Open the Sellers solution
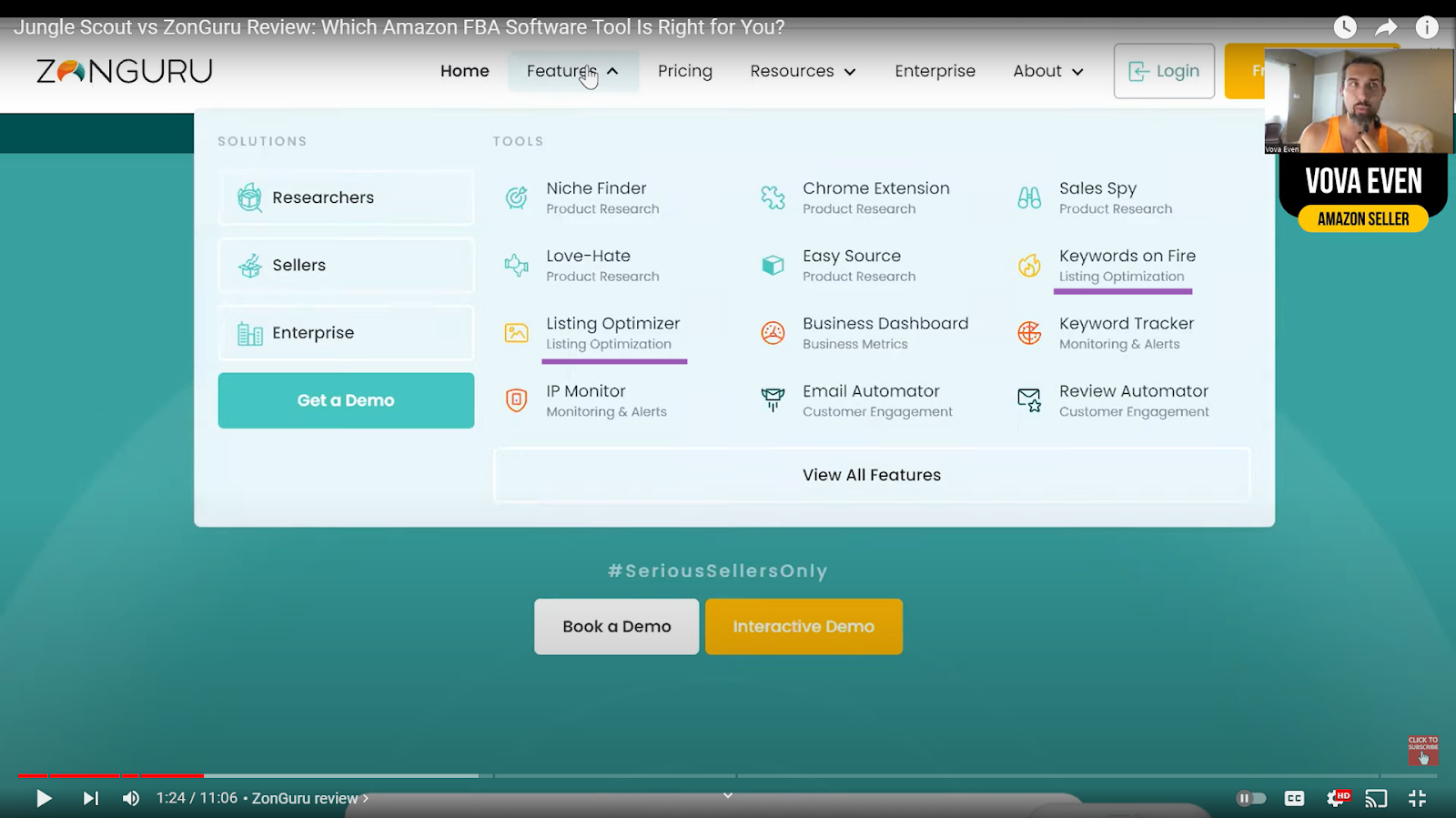 click(346, 266)
